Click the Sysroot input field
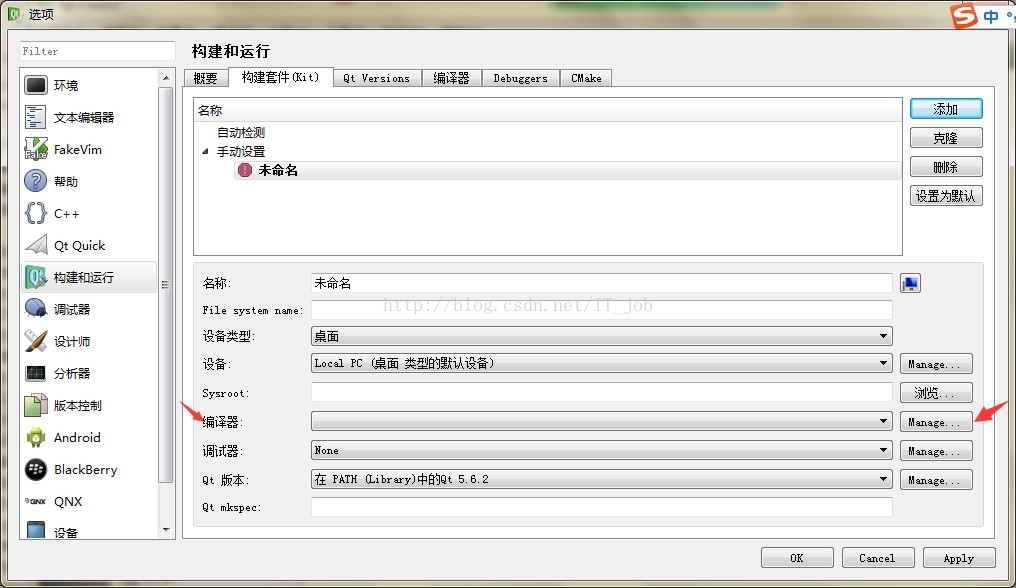The image size is (1016, 588). coord(601,392)
